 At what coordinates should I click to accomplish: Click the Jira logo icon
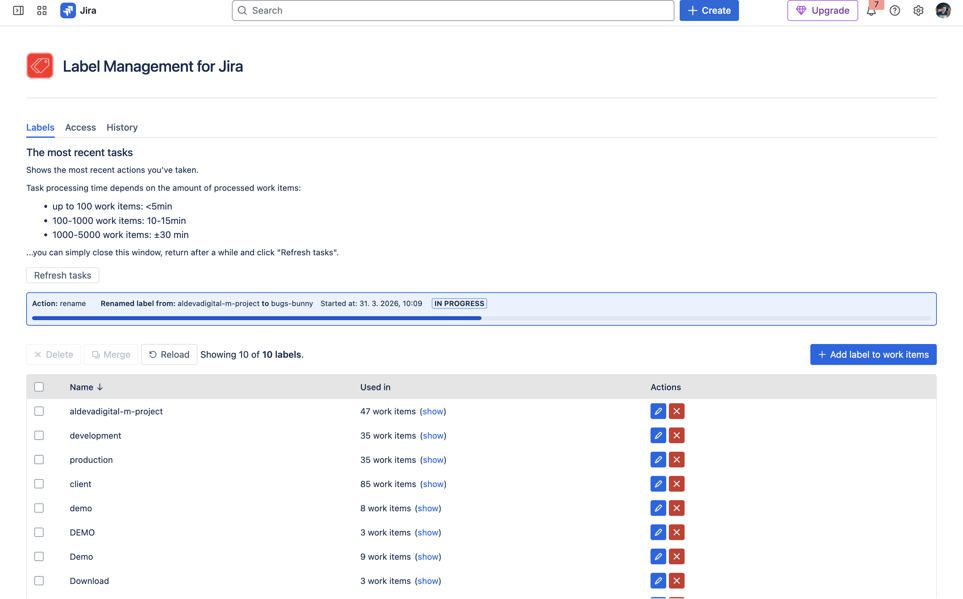point(68,11)
